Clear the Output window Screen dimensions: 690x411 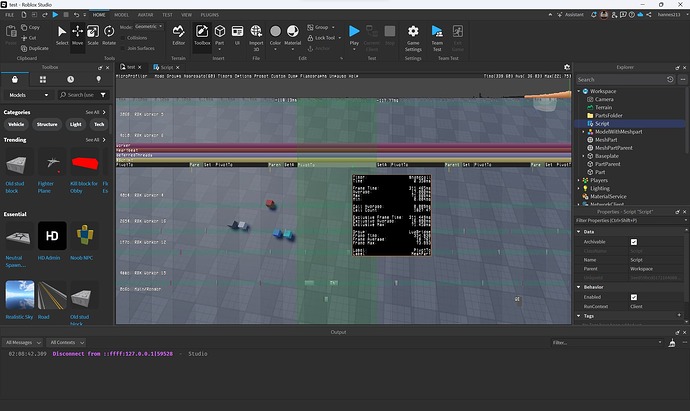click(x=672, y=343)
